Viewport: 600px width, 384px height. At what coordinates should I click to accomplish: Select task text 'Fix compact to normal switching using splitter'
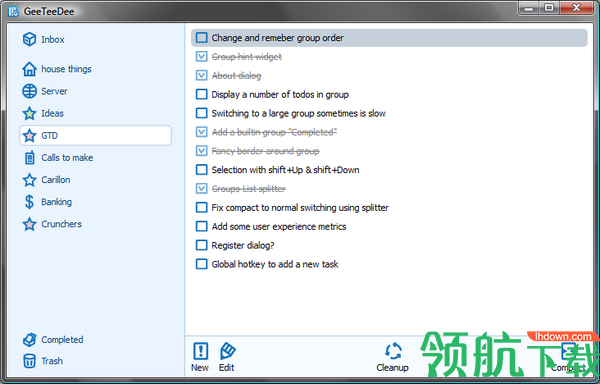(300, 207)
